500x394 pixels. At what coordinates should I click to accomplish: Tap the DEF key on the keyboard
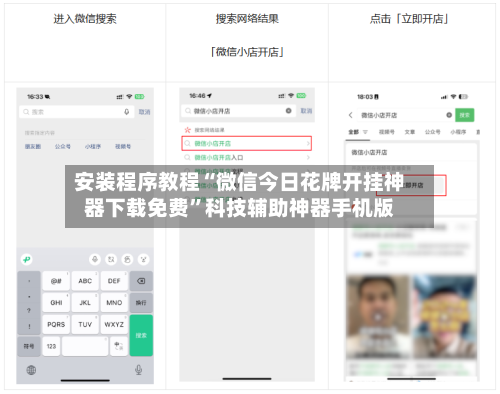click(114, 281)
